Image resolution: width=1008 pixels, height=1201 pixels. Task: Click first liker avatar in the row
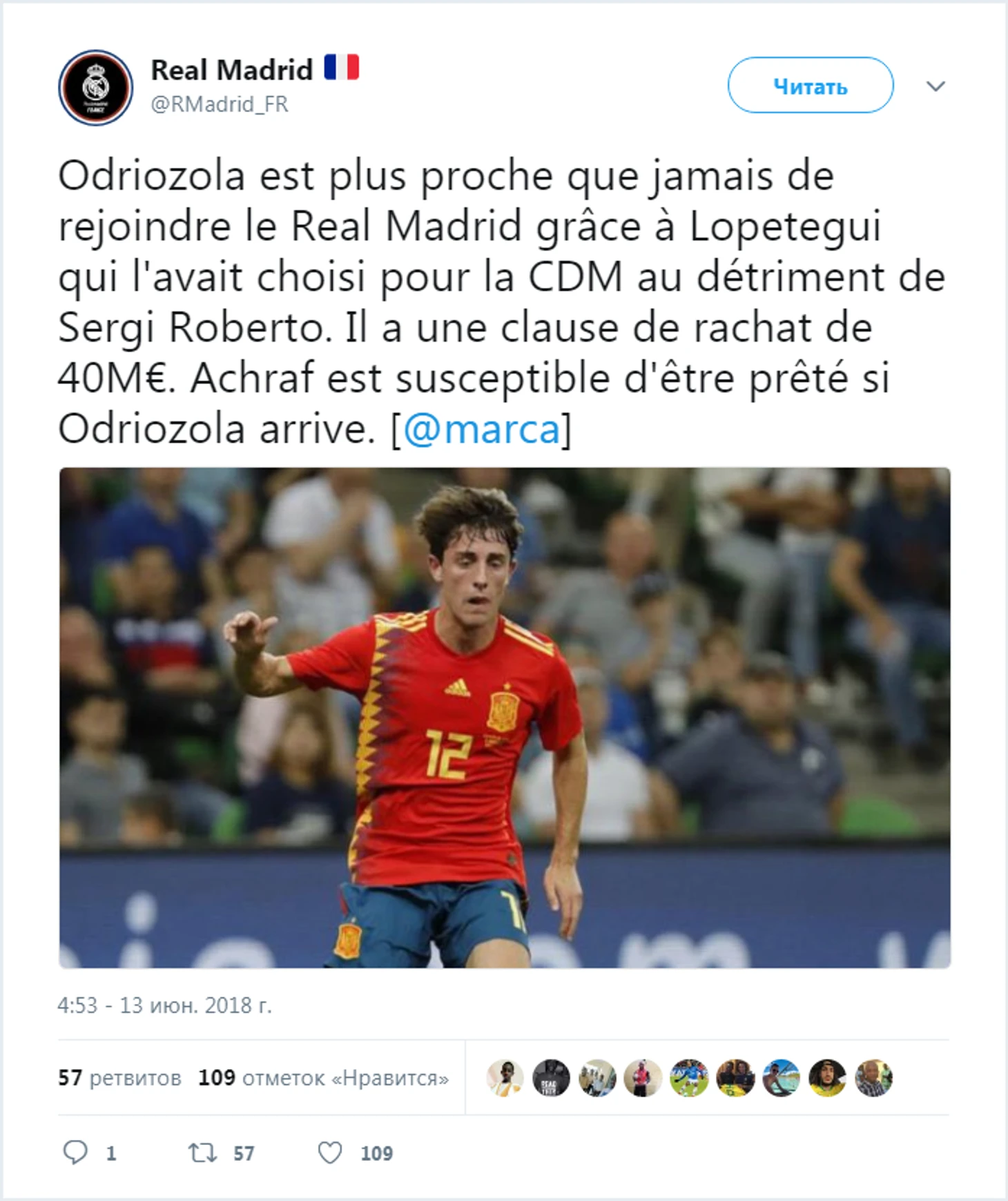(x=505, y=1077)
